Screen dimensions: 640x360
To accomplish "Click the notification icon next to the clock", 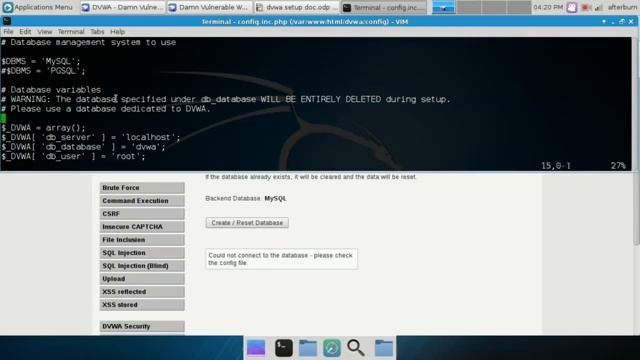I will pos(571,7).
